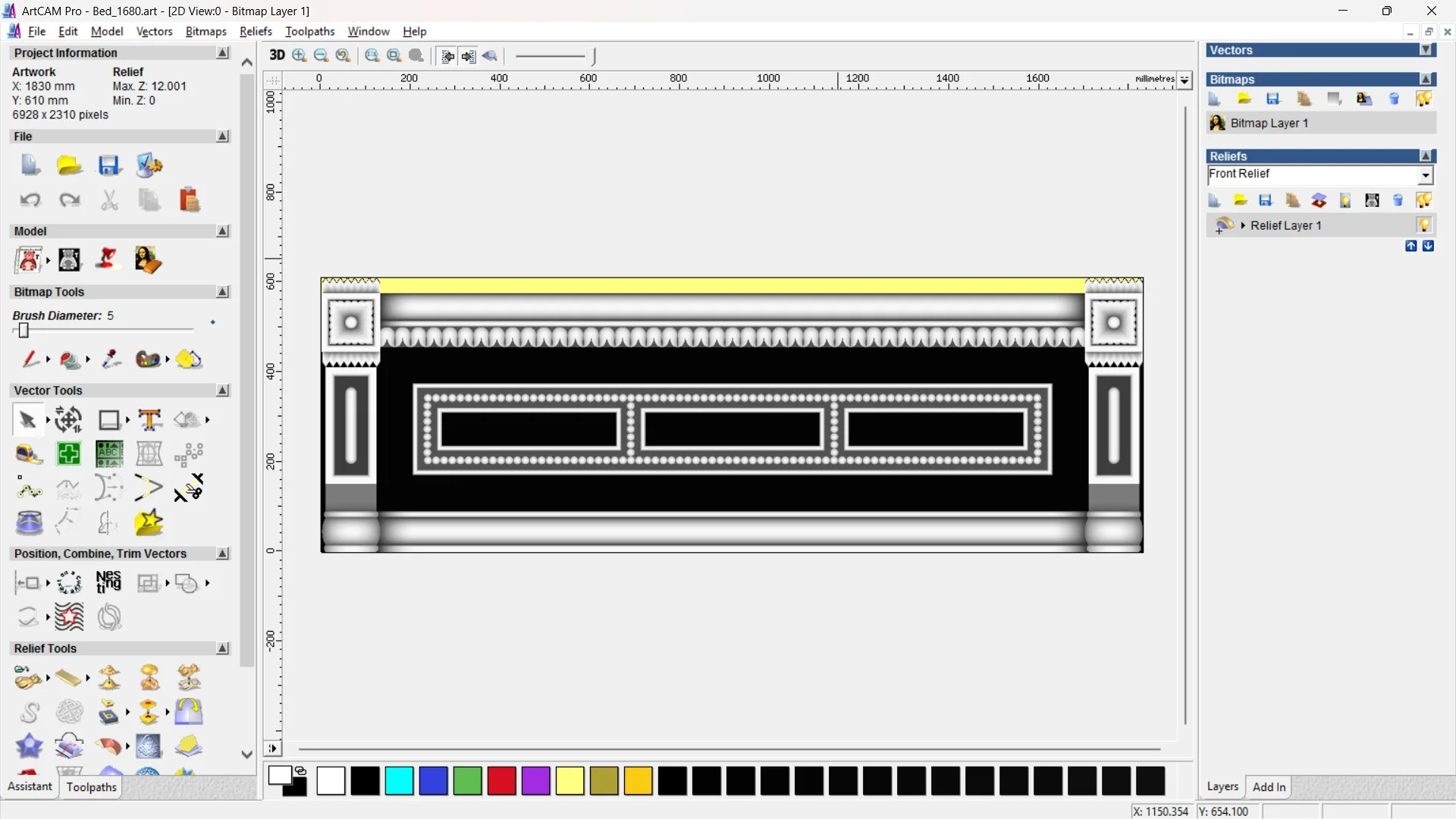Switch to the 3D view button

pyautogui.click(x=277, y=55)
